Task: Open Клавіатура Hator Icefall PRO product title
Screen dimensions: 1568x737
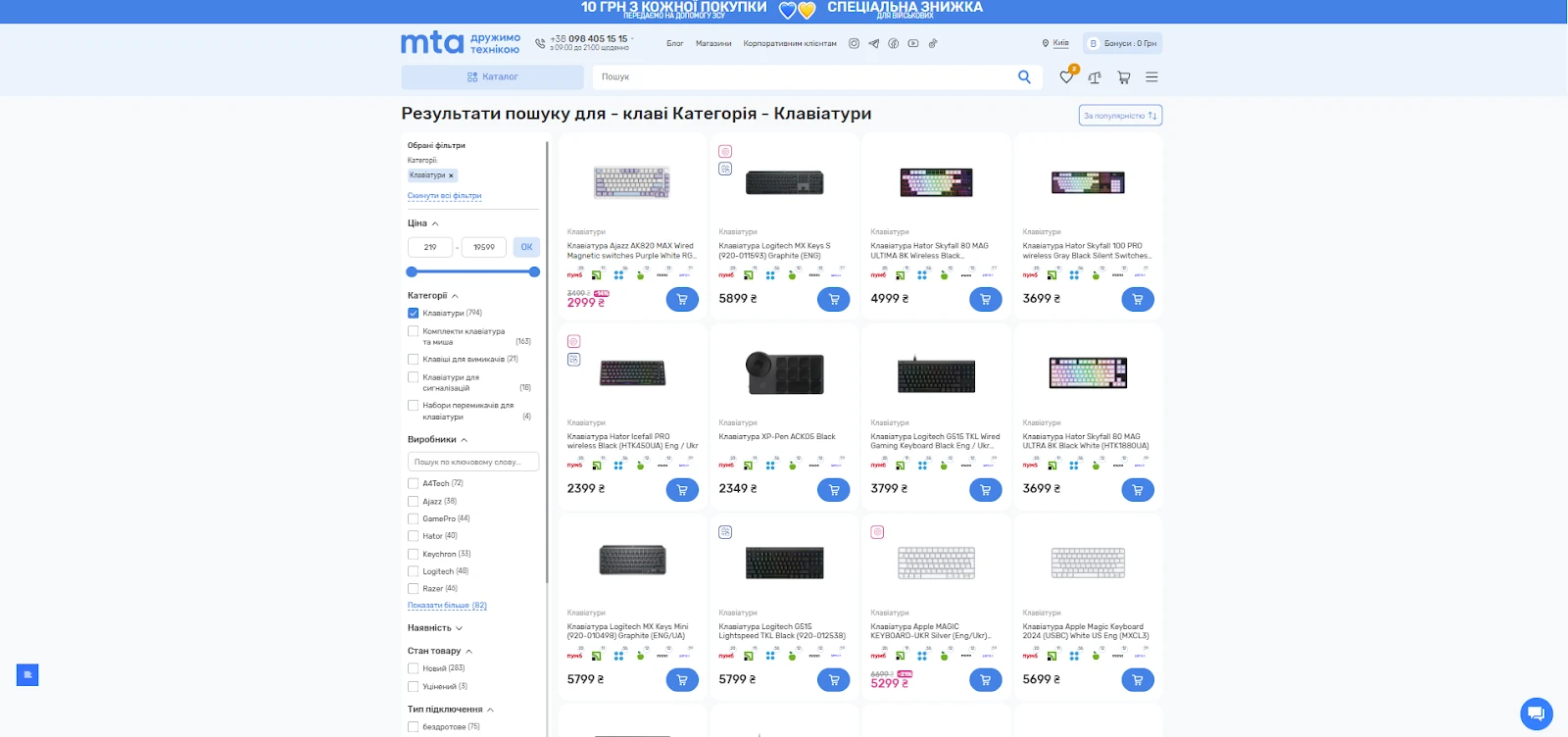Action: (632, 441)
